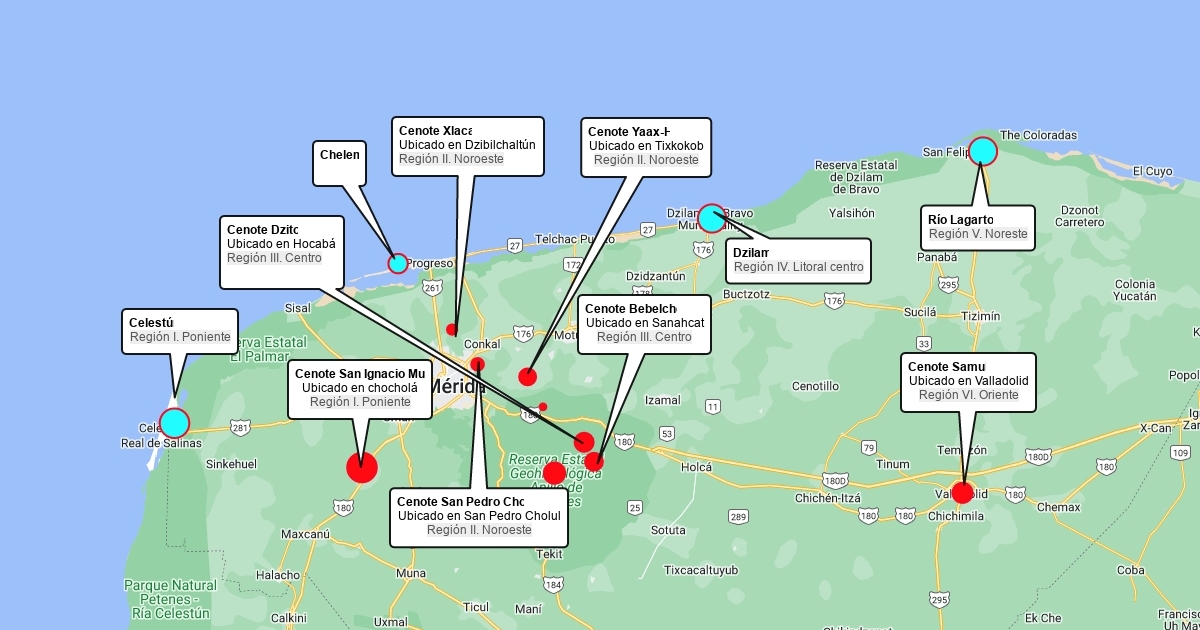The height and width of the screenshot is (630, 1200).
Task: Select the large red Cenote San Ignacio marker
Action: [361, 467]
